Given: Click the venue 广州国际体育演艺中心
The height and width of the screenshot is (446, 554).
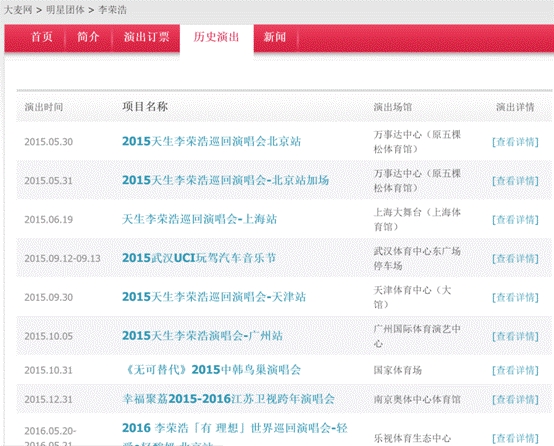Looking at the screenshot, I should coord(417,336).
